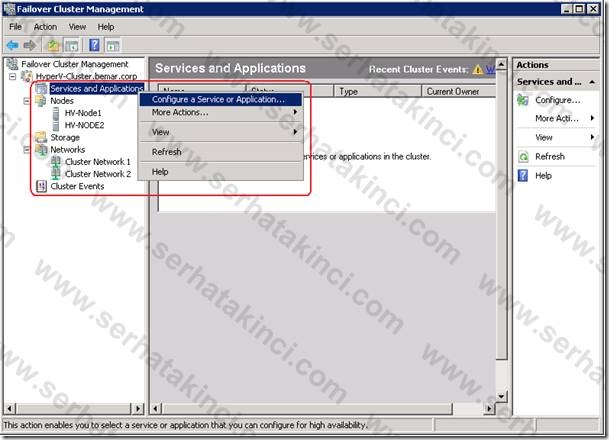Screen dimensions: 609x440
Task: Click the Failover Cluster Management root icon
Action: [x=12, y=64]
